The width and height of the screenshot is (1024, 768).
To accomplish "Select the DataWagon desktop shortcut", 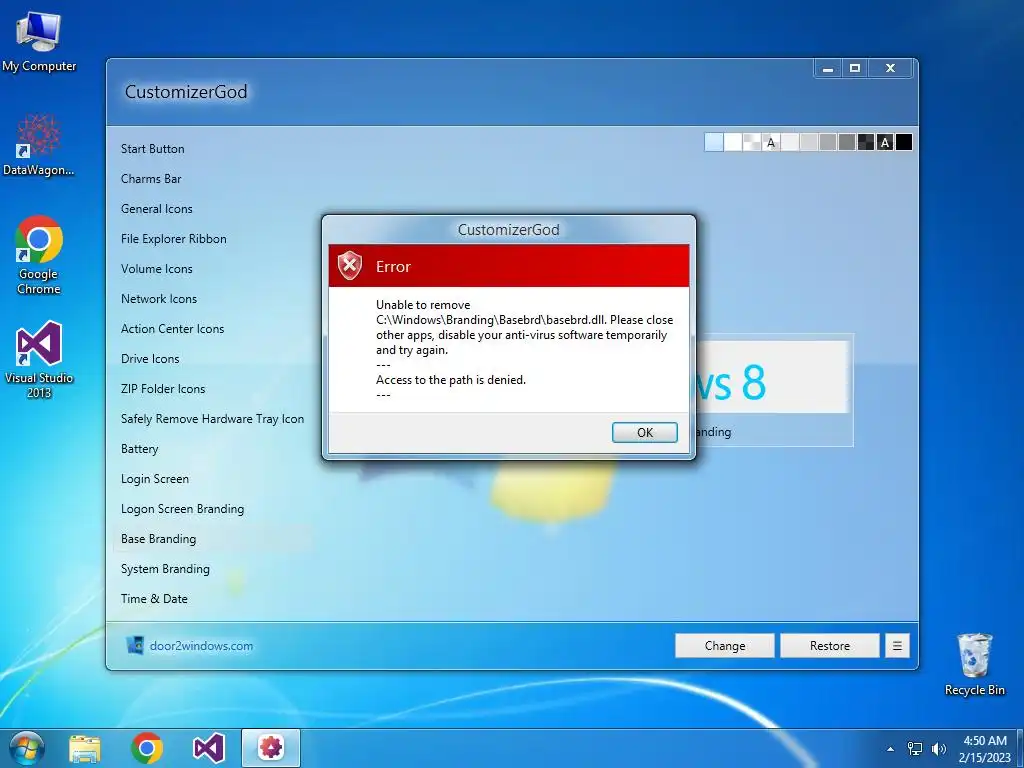I will [39, 145].
